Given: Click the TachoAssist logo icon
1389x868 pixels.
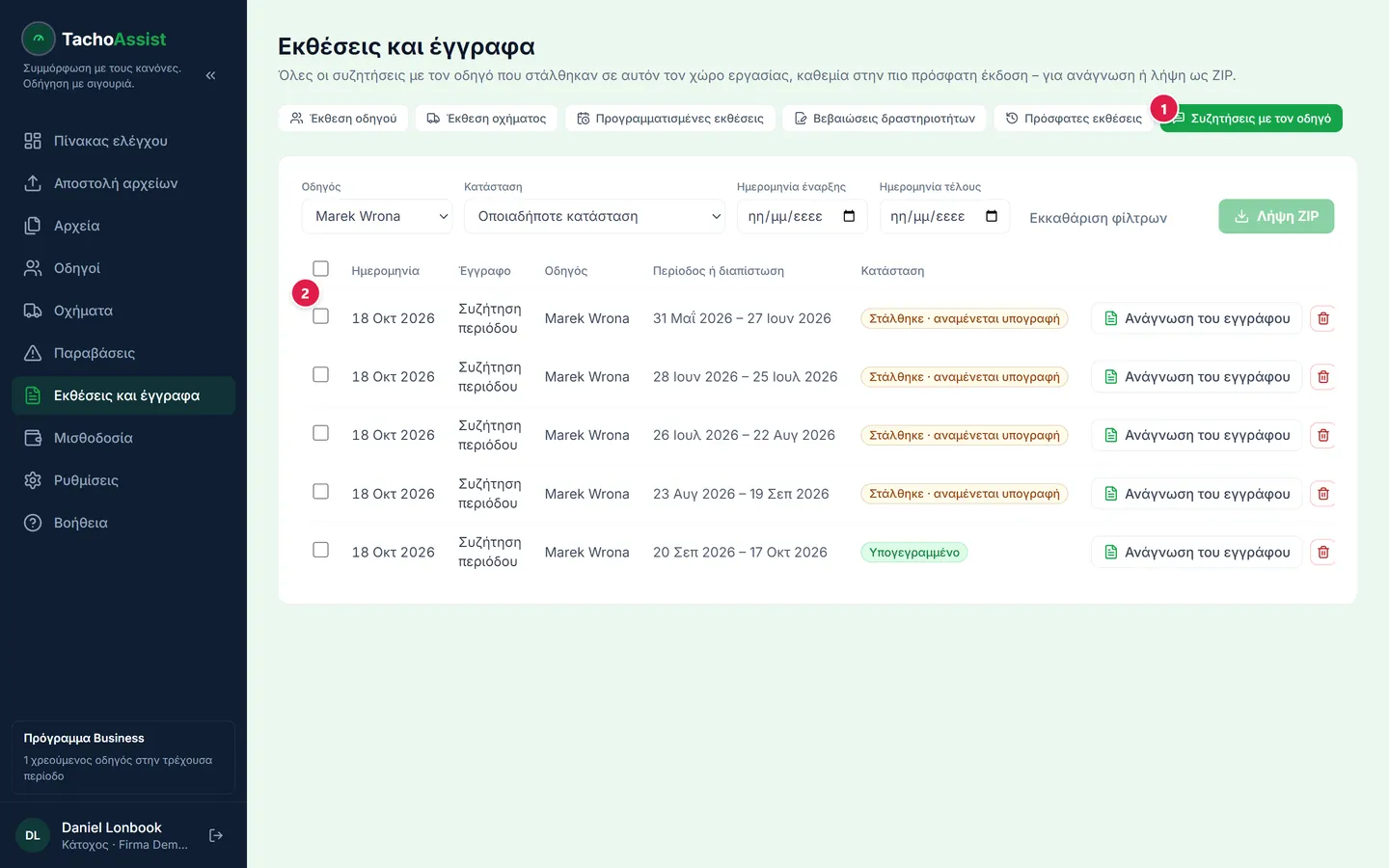Looking at the screenshot, I should point(39,39).
